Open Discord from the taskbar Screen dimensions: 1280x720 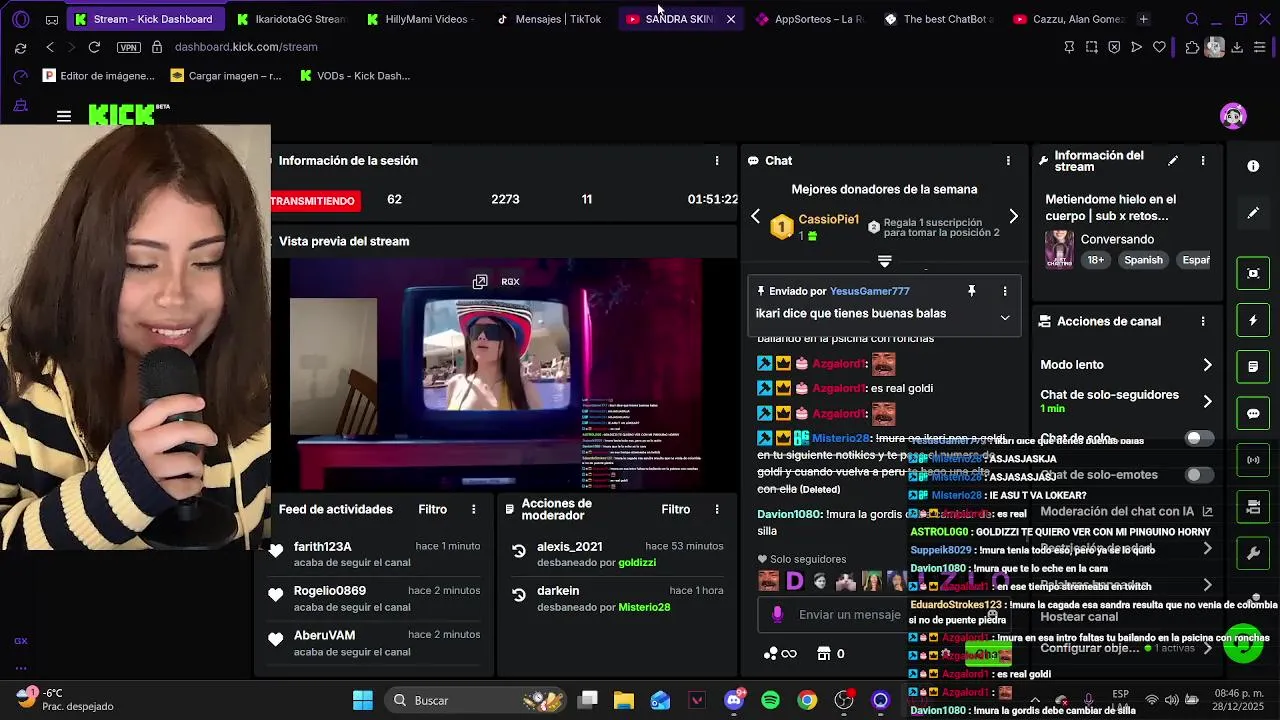click(734, 700)
